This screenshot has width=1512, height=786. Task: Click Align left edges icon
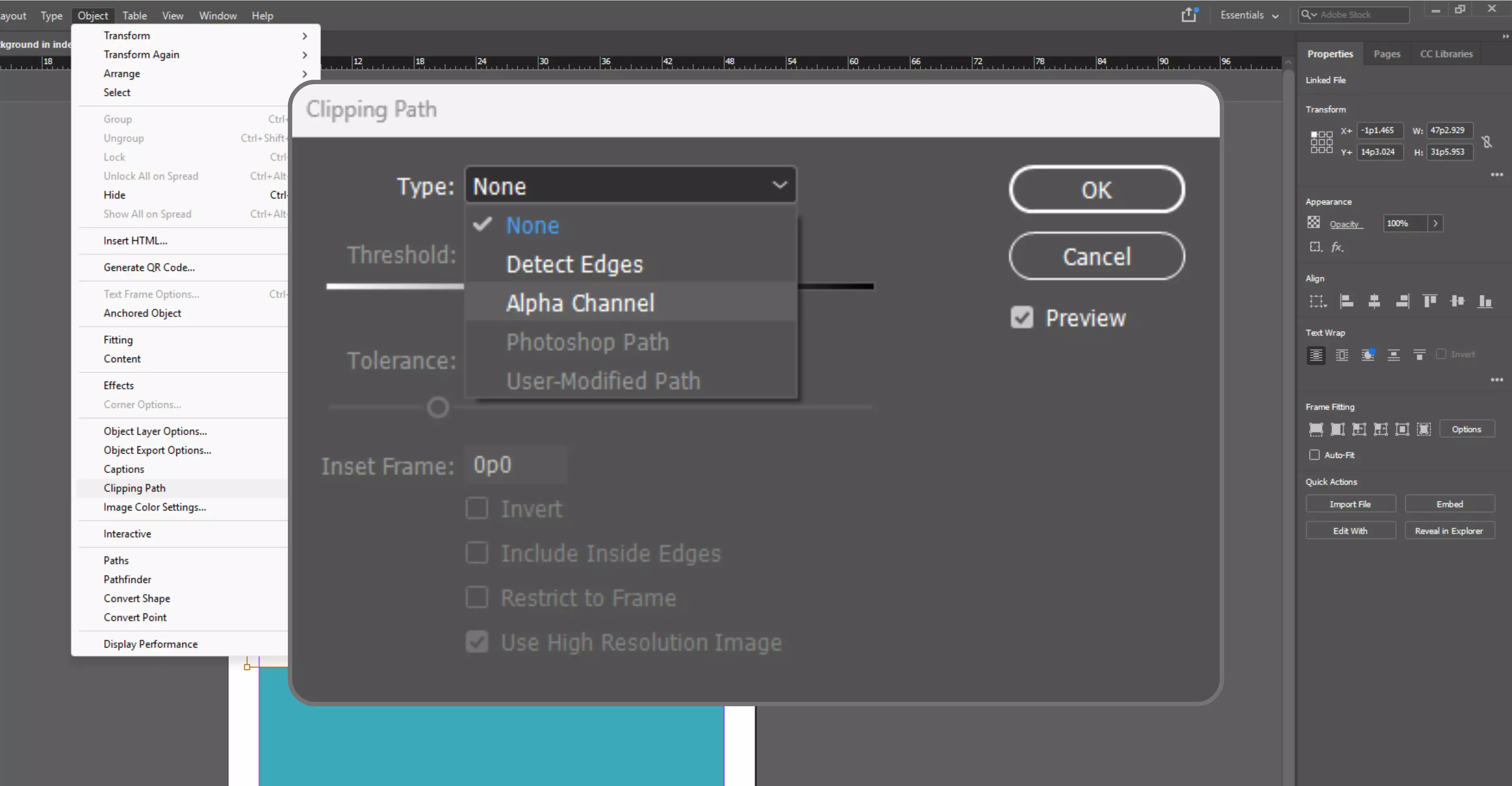(x=1346, y=302)
